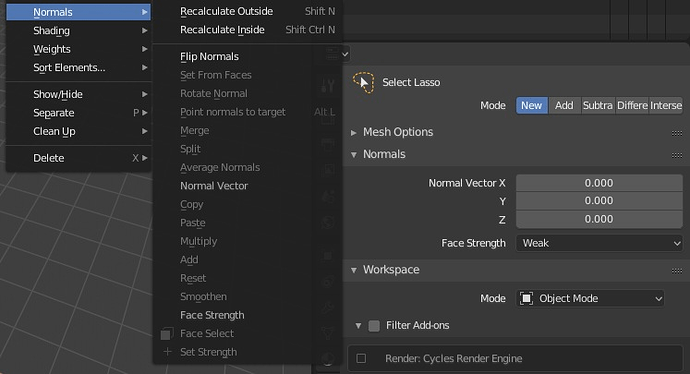The image size is (690, 374).
Task: Collapse the Normals panel
Action: click(x=354, y=154)
